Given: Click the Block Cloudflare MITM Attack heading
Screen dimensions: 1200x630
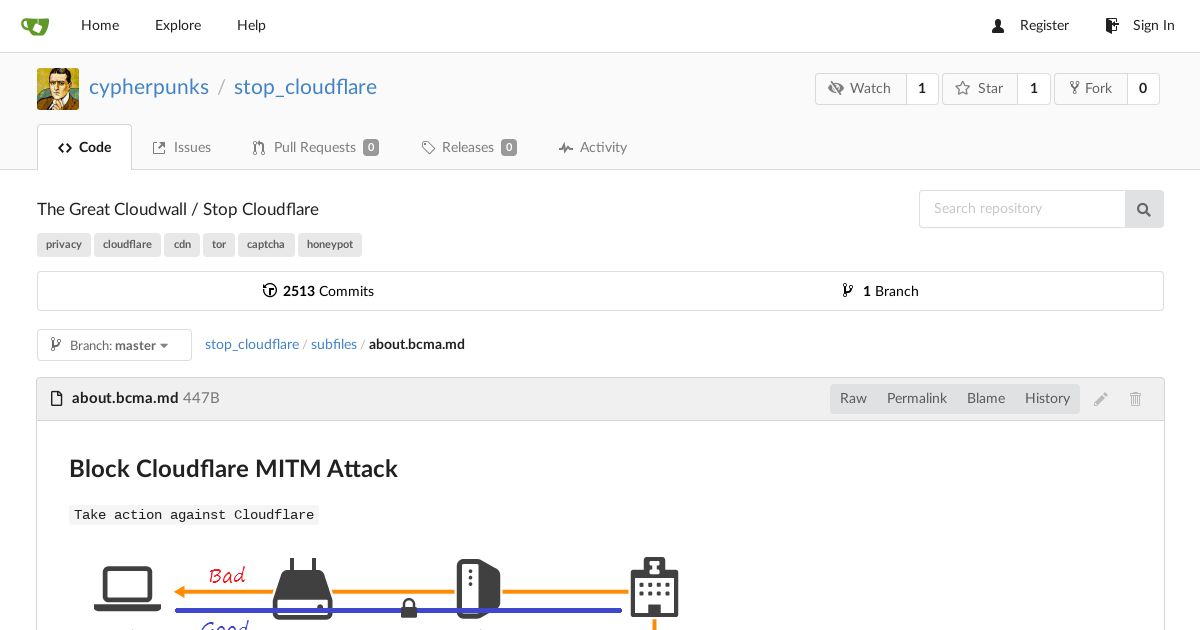Looking at the screenshot, I should click(233, 469).
